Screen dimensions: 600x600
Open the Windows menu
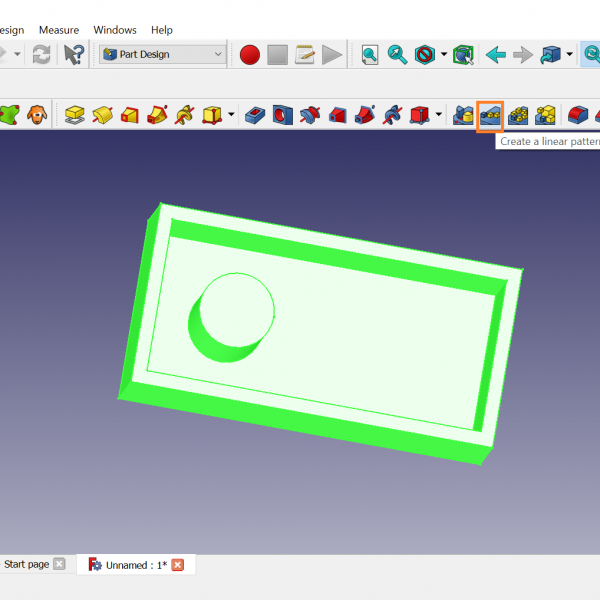click(x=115, y=30)
